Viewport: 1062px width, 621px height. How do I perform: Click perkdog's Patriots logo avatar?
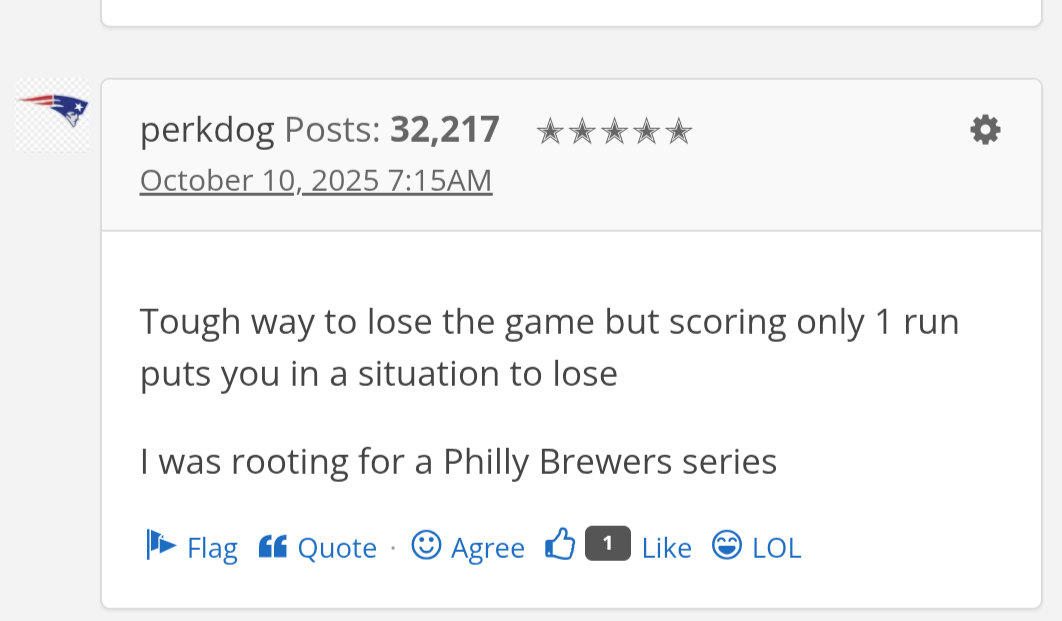52,115
